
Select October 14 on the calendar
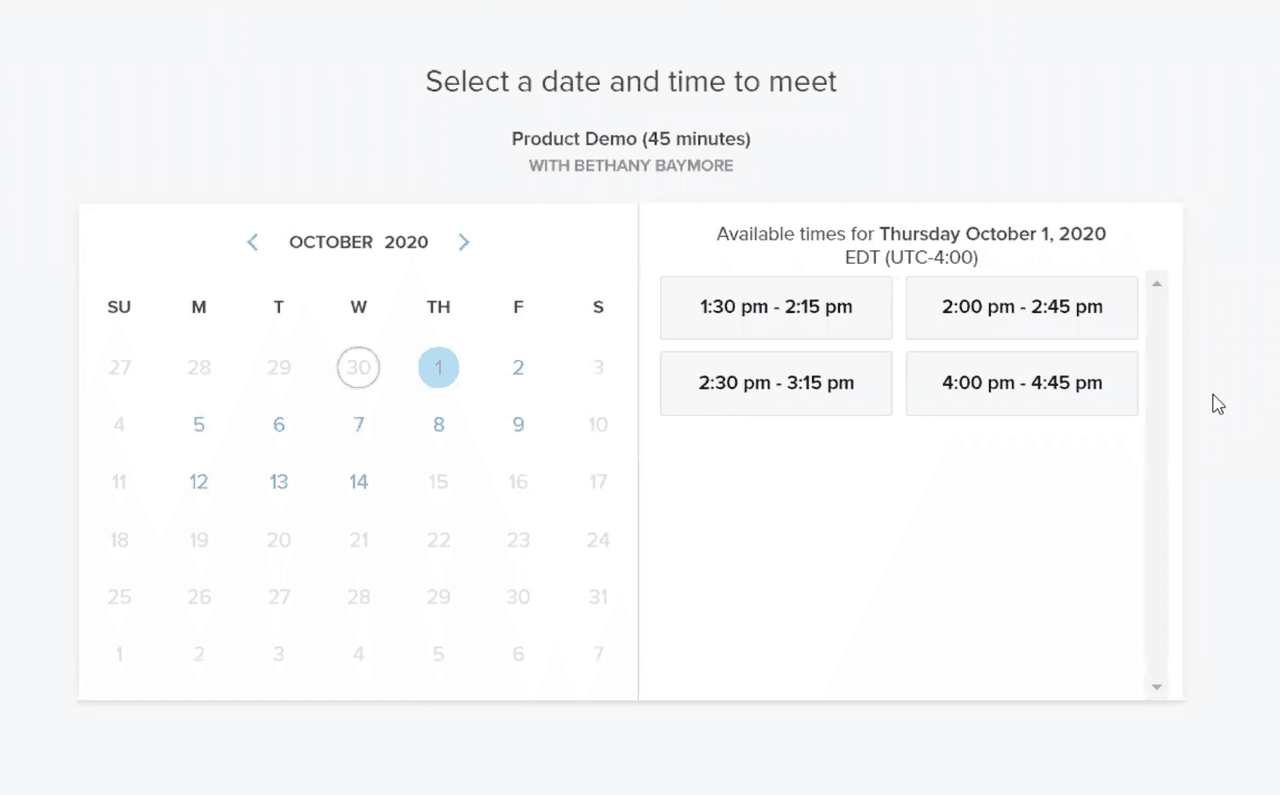[x=358, y=481]
